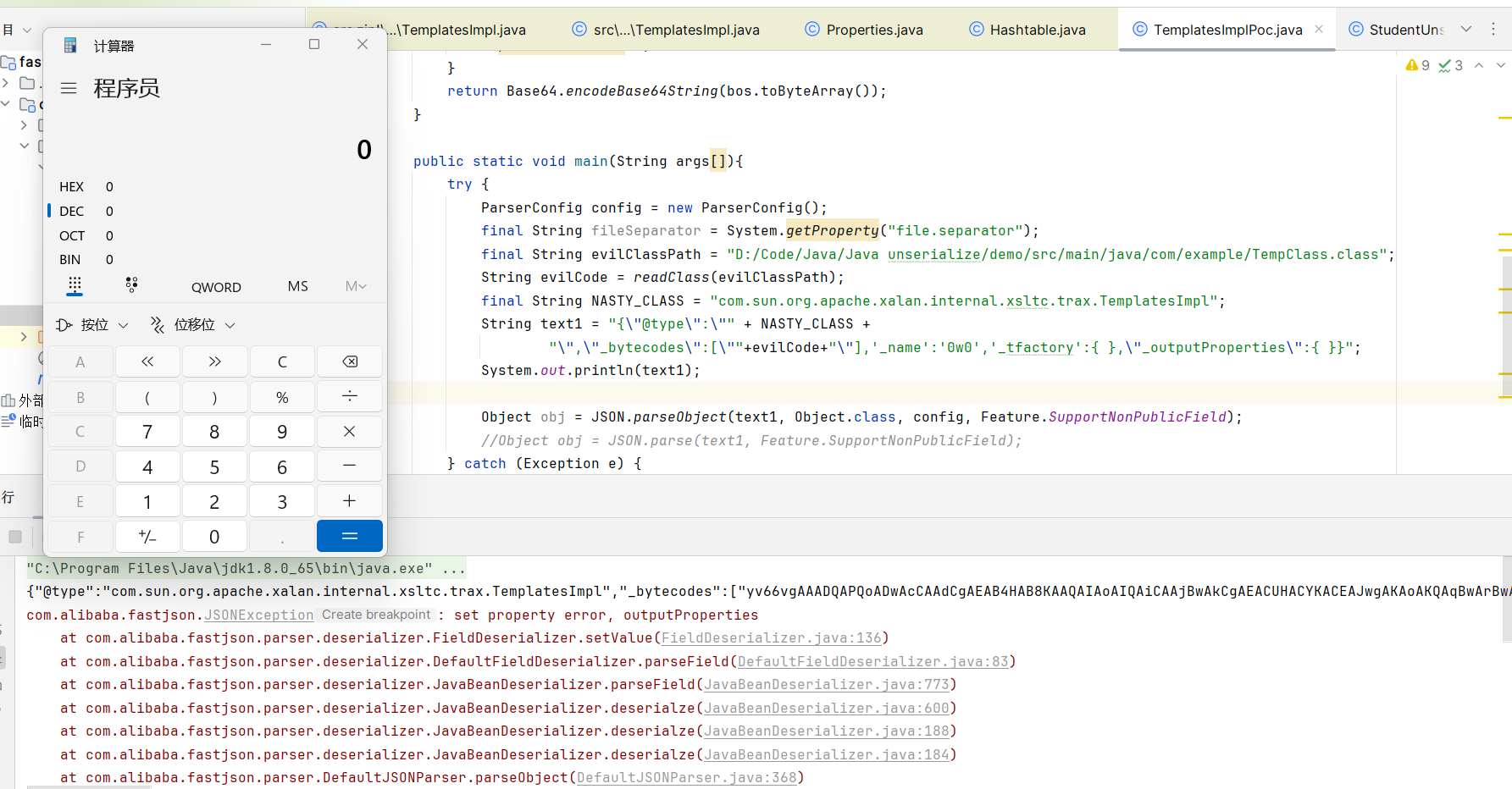Click the 程序员 mode title in calculator
This screenshot has width=1512, height=789.
126,88
